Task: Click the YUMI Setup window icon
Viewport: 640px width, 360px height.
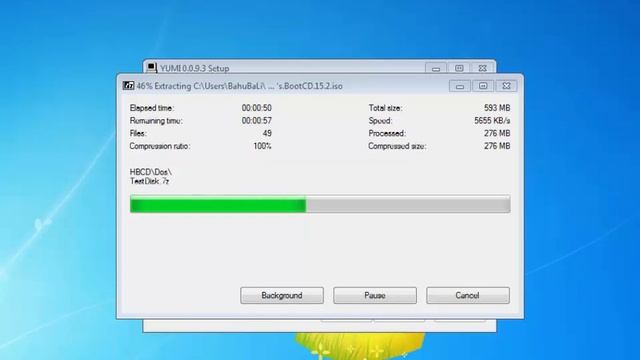Action: [x=151, y=68]
